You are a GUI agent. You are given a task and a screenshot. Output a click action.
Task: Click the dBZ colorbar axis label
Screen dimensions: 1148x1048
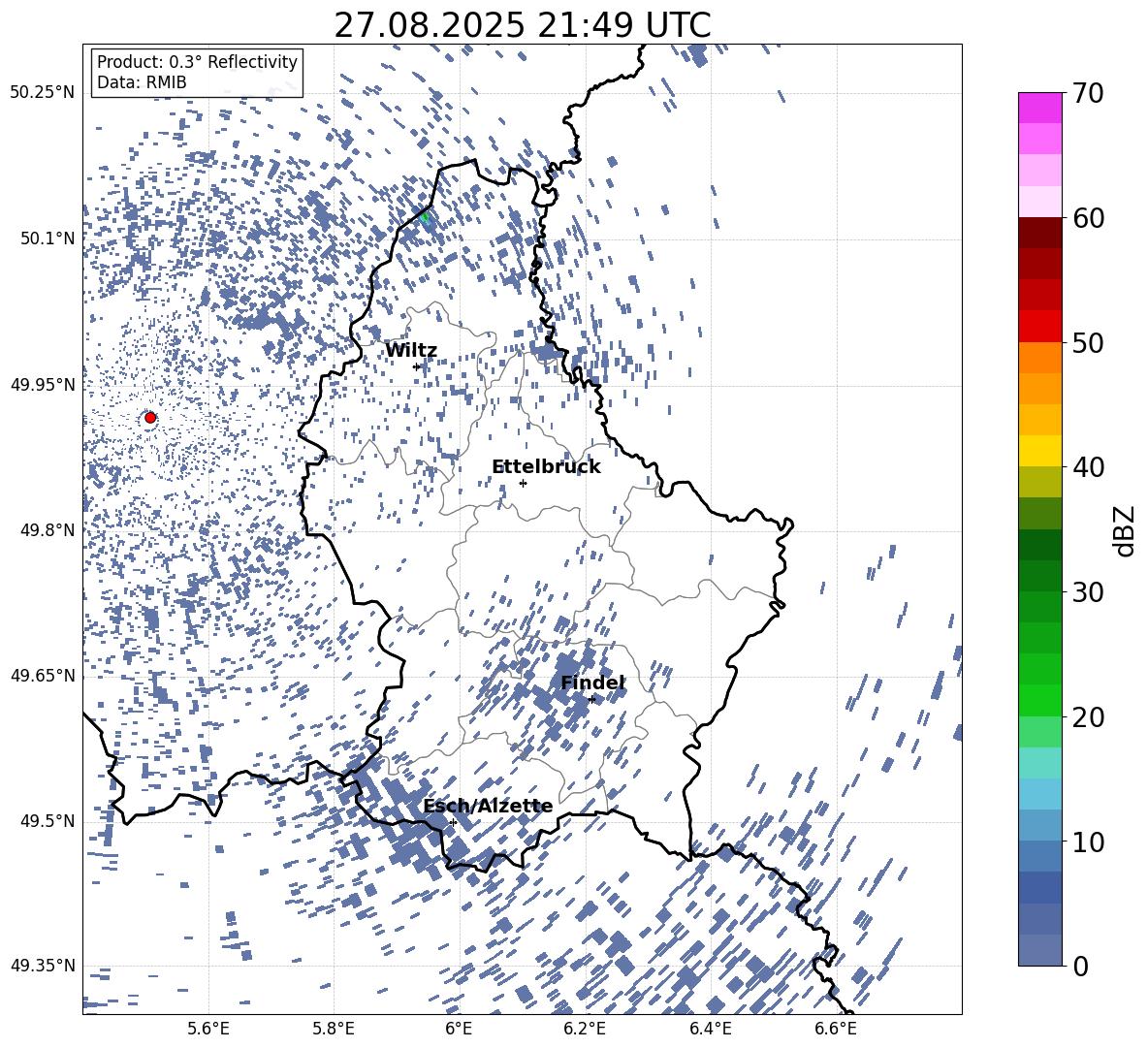click(x=1124, y=530)
